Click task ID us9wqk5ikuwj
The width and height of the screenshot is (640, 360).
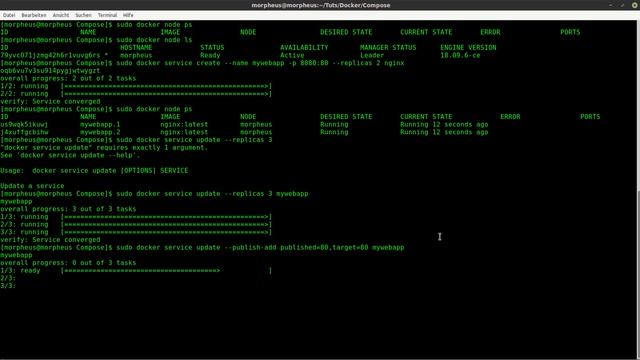click(24, 124)
